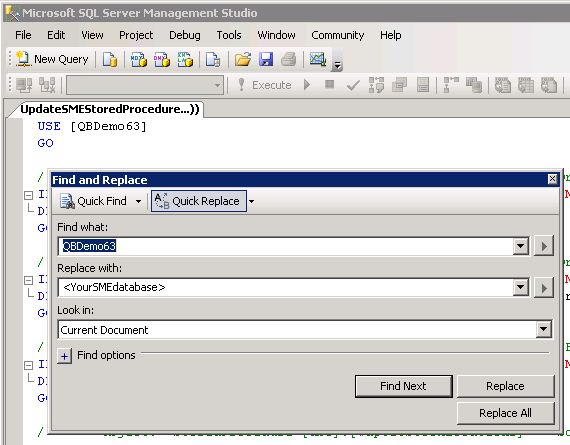Click the Find Next button
This screenshot has width=570, height=445.
click(404, 386)
